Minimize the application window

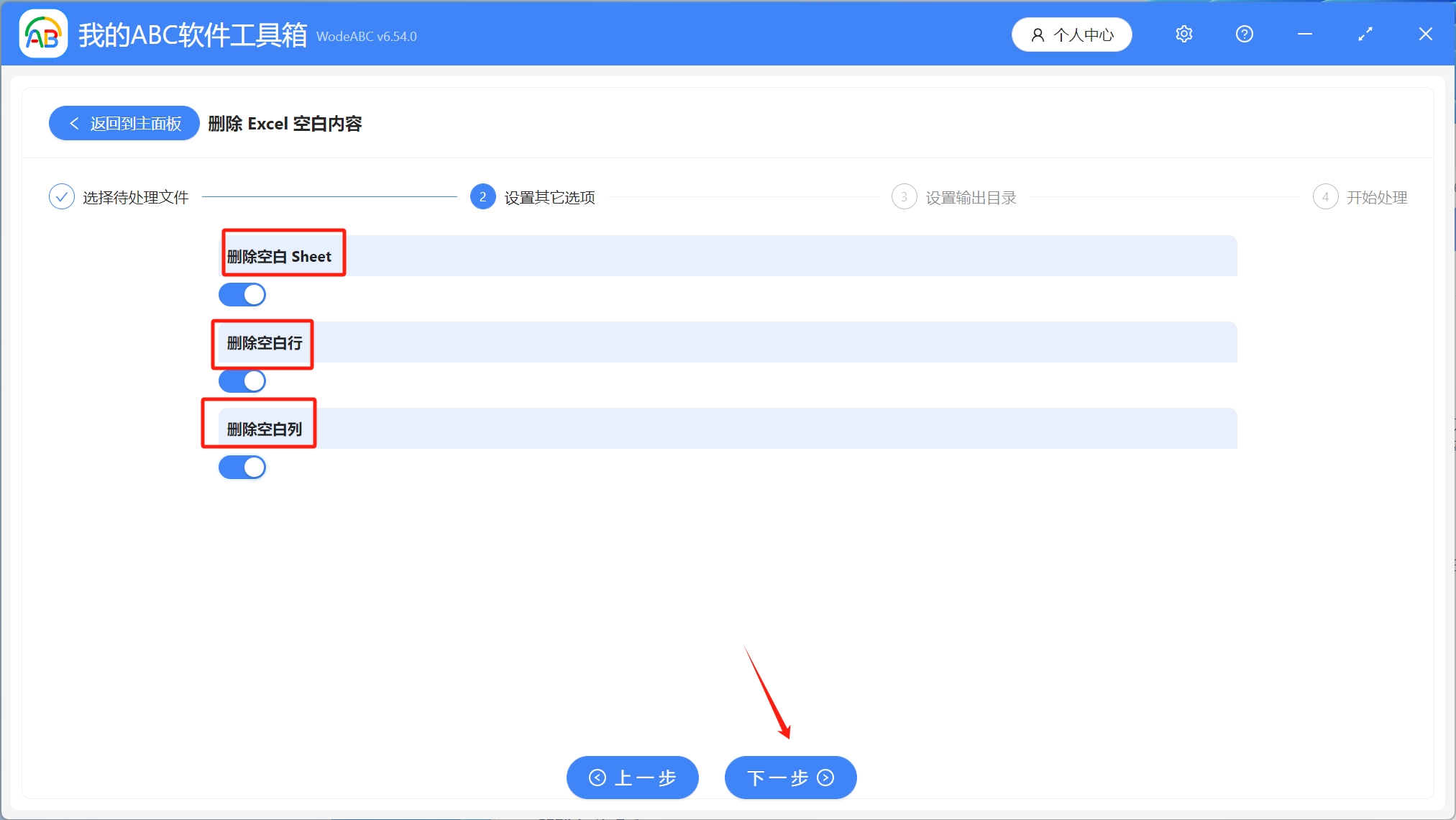point(1304,34)
